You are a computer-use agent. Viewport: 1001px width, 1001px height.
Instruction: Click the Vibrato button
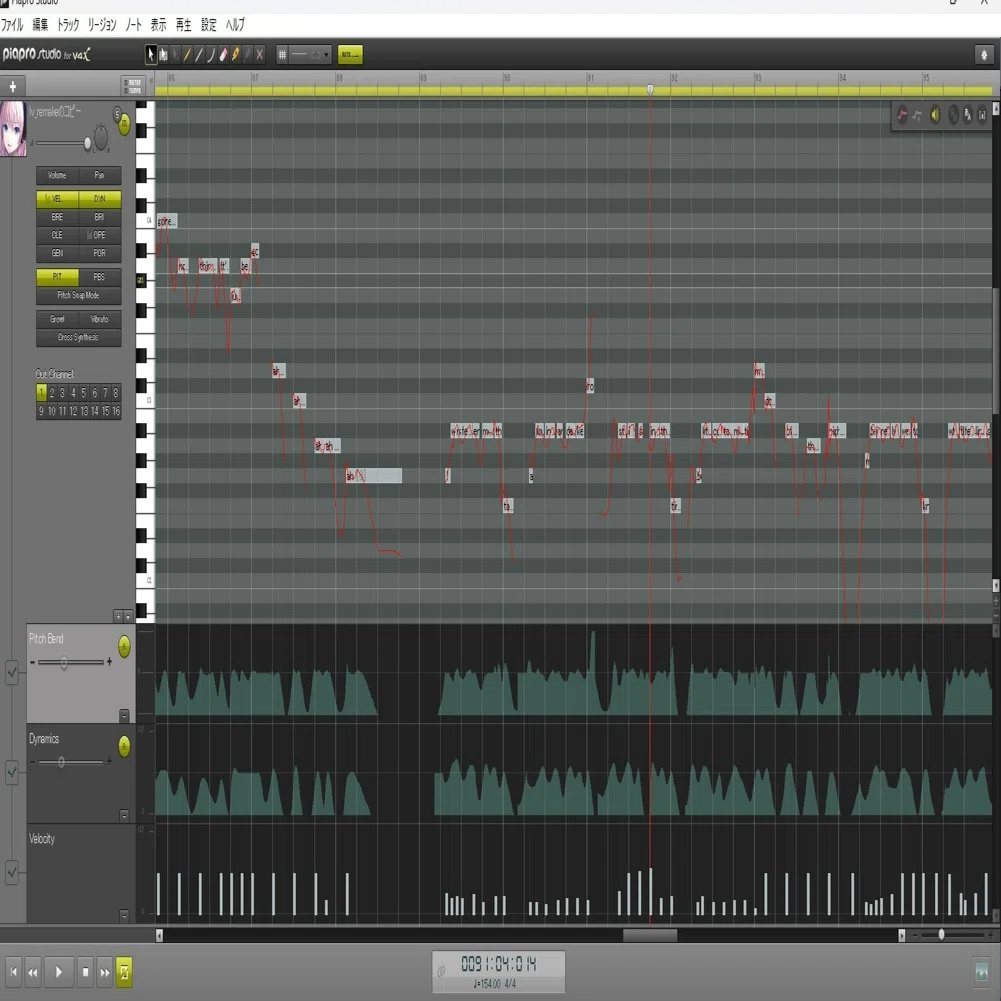pos(100,319)
